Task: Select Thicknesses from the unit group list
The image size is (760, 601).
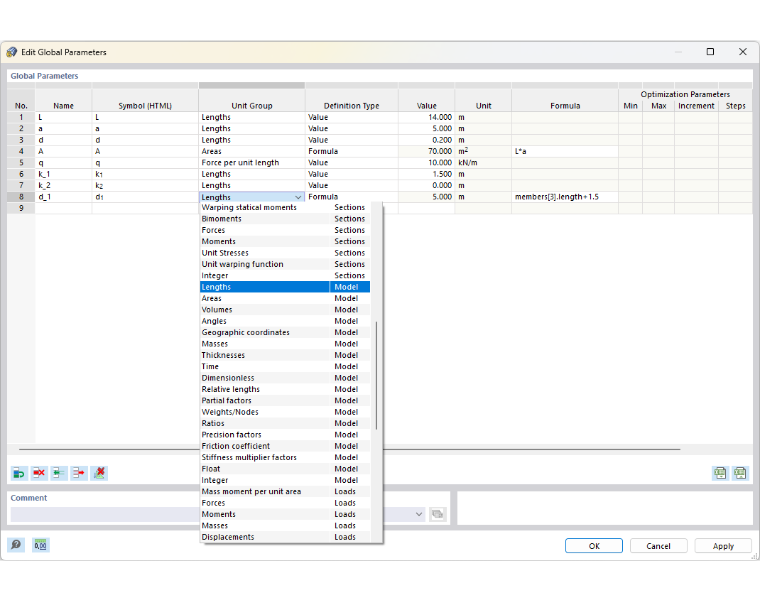Action: tap(285, 355)
